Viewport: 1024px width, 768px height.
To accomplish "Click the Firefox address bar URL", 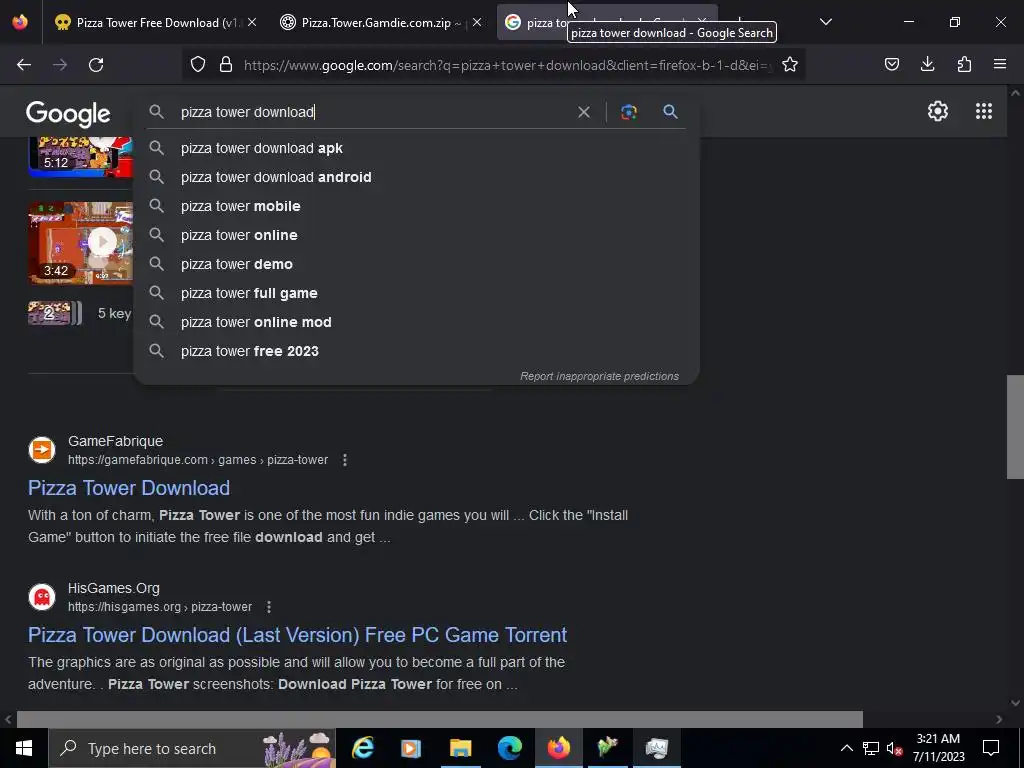I will click(x=506, y=65).
